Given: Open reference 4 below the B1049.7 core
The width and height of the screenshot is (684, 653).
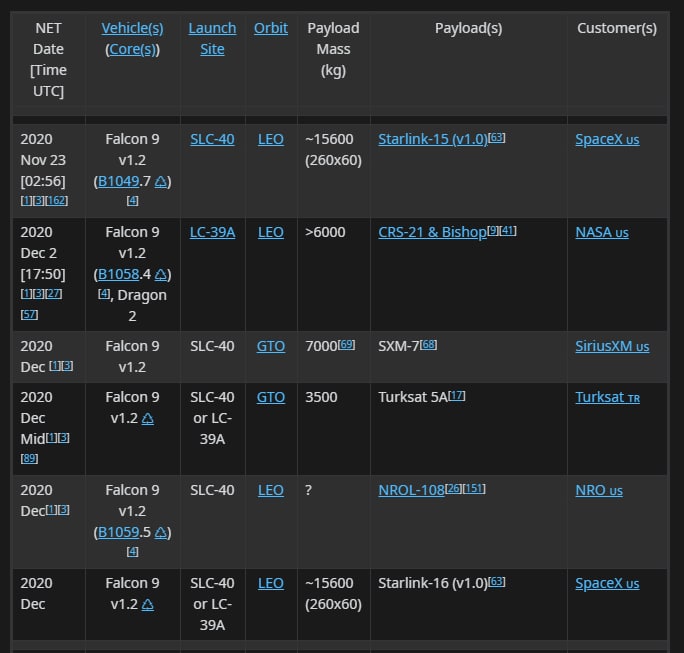Looking at the screenshot, I should tap(132, 201).
